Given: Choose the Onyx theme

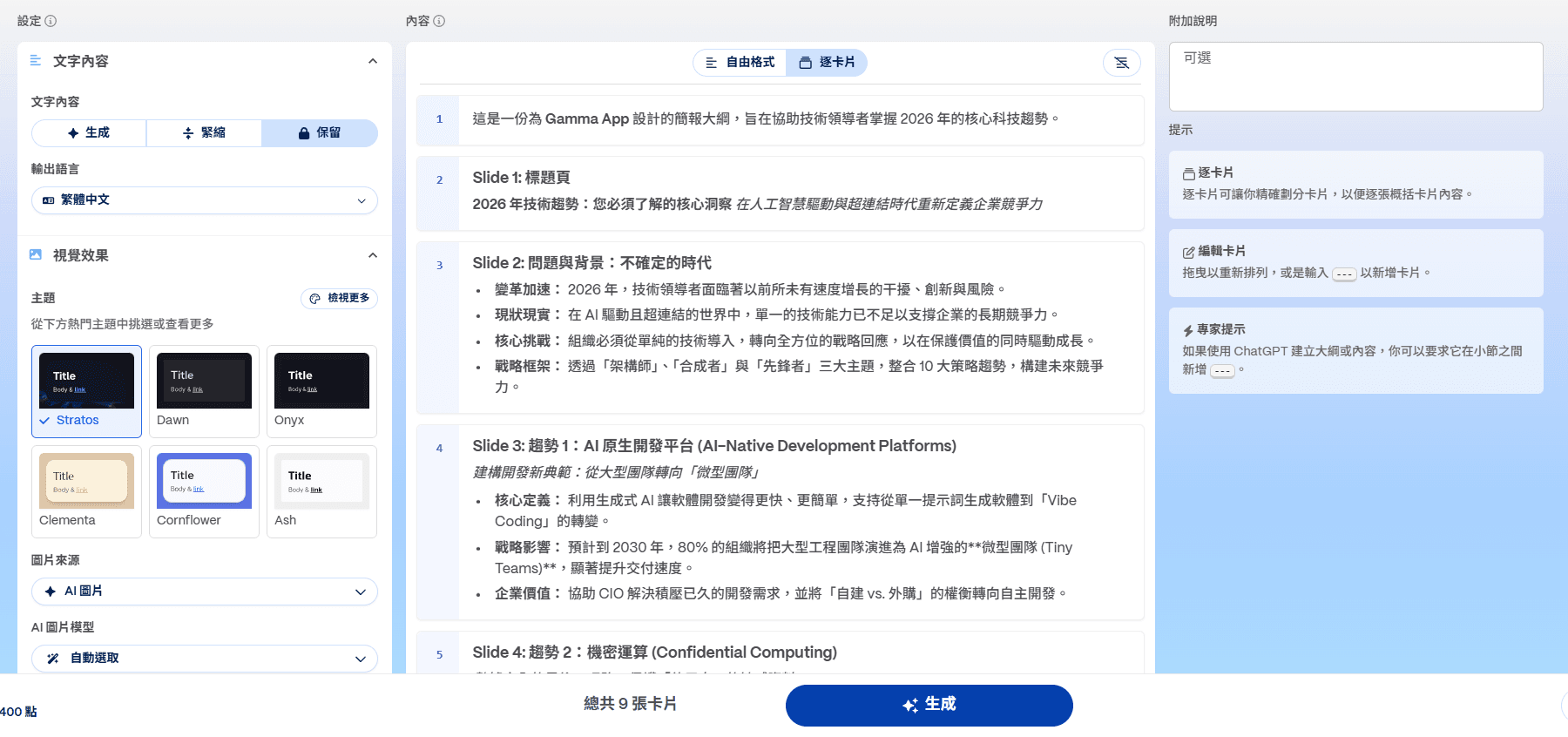Looking at the screenshot, I should (321, 391).
